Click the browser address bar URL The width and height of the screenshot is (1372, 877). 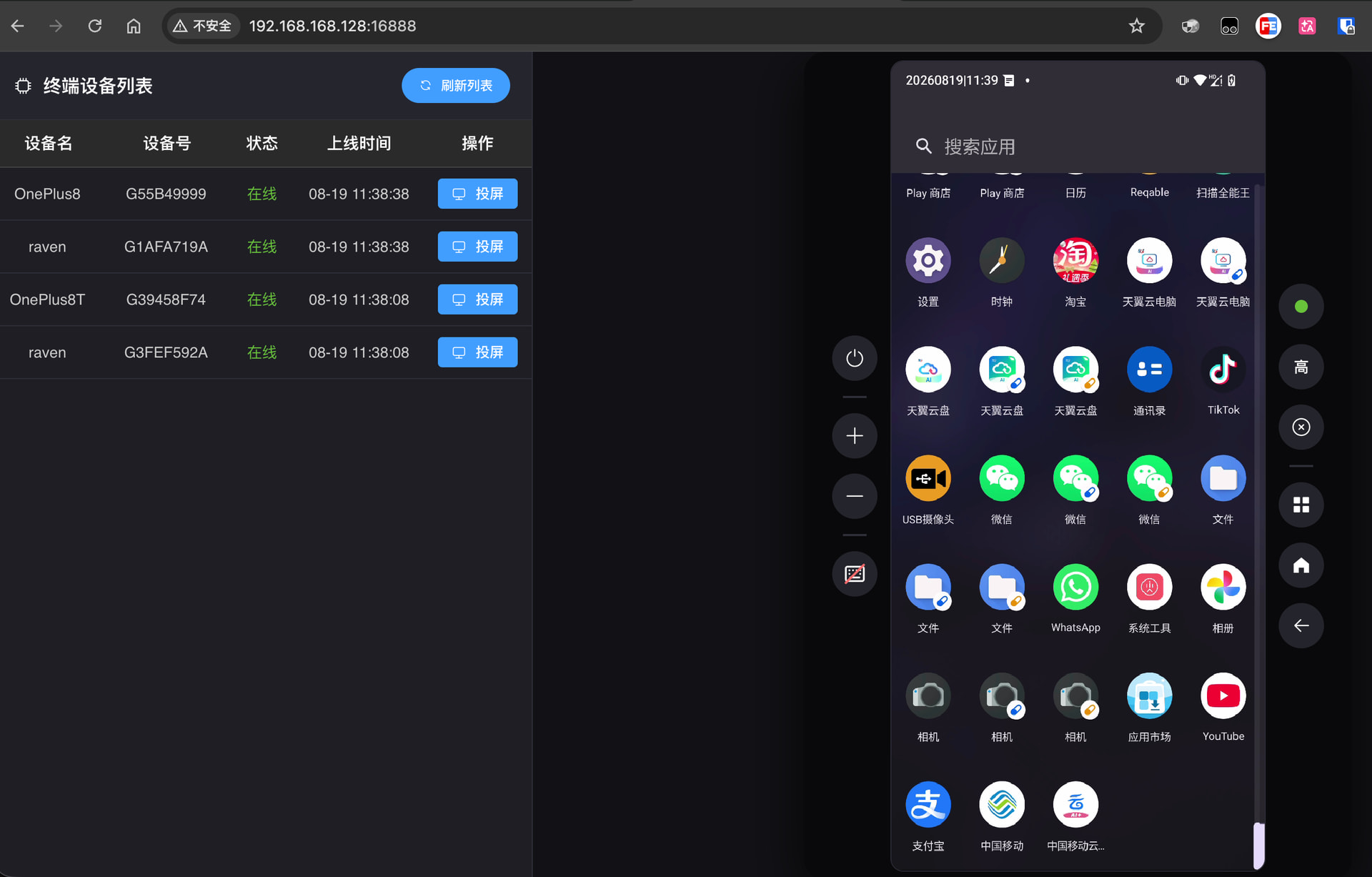(332, 26)
